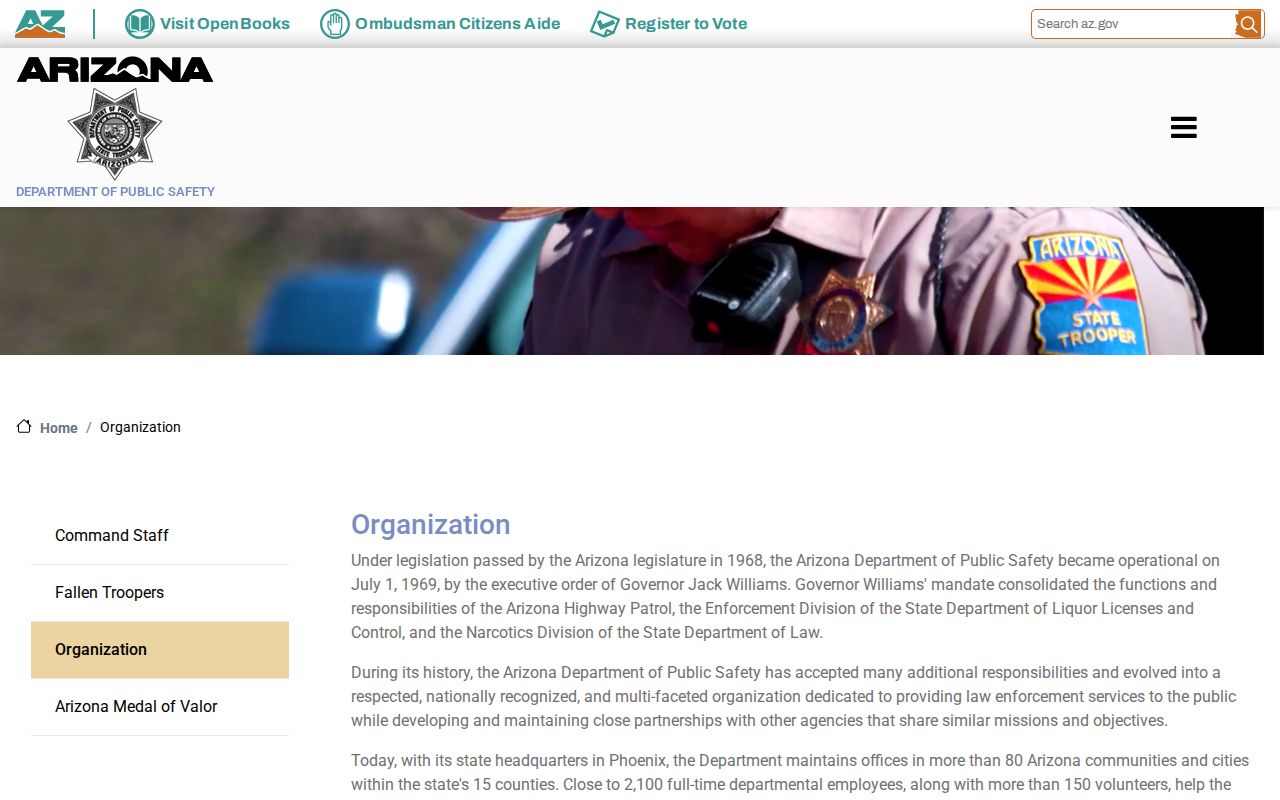The height and width of the screenshot is (800, 1280).
Task: Click the Register to Vote ballot icon
Action: [604, 24]
